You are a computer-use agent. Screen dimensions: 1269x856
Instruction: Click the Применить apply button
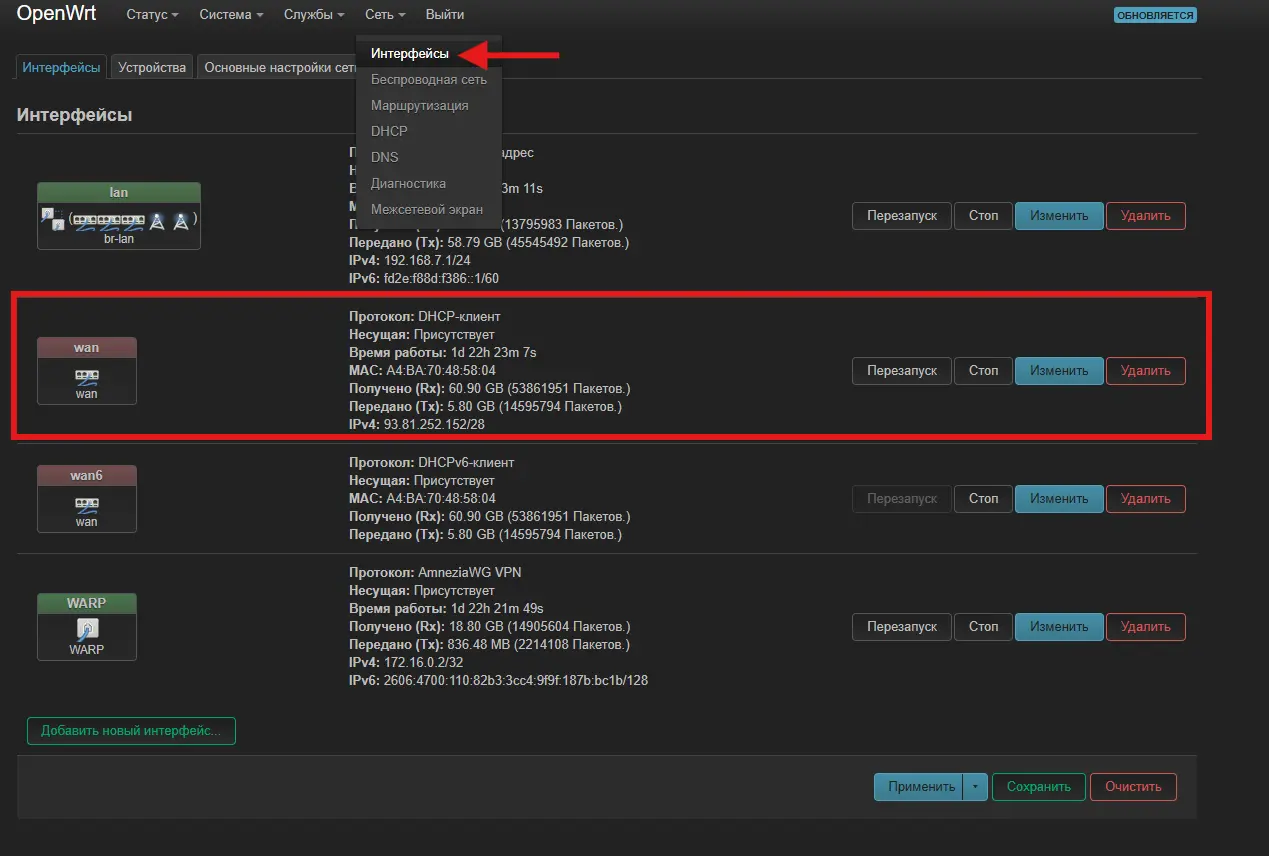919,787
